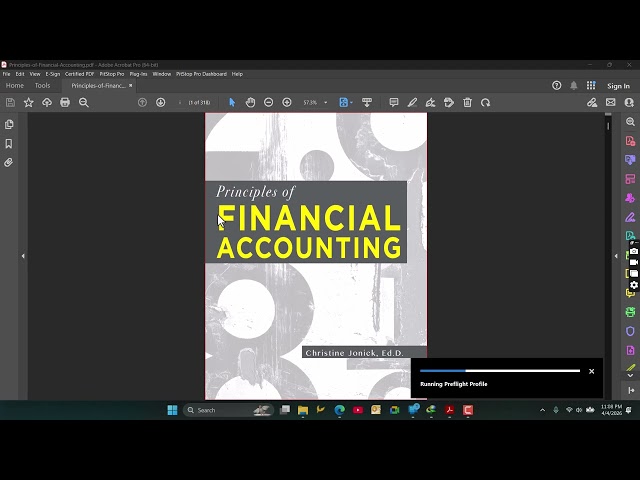Choose the Hand pan tool
The image size is (640, 480).
[250, 102]
